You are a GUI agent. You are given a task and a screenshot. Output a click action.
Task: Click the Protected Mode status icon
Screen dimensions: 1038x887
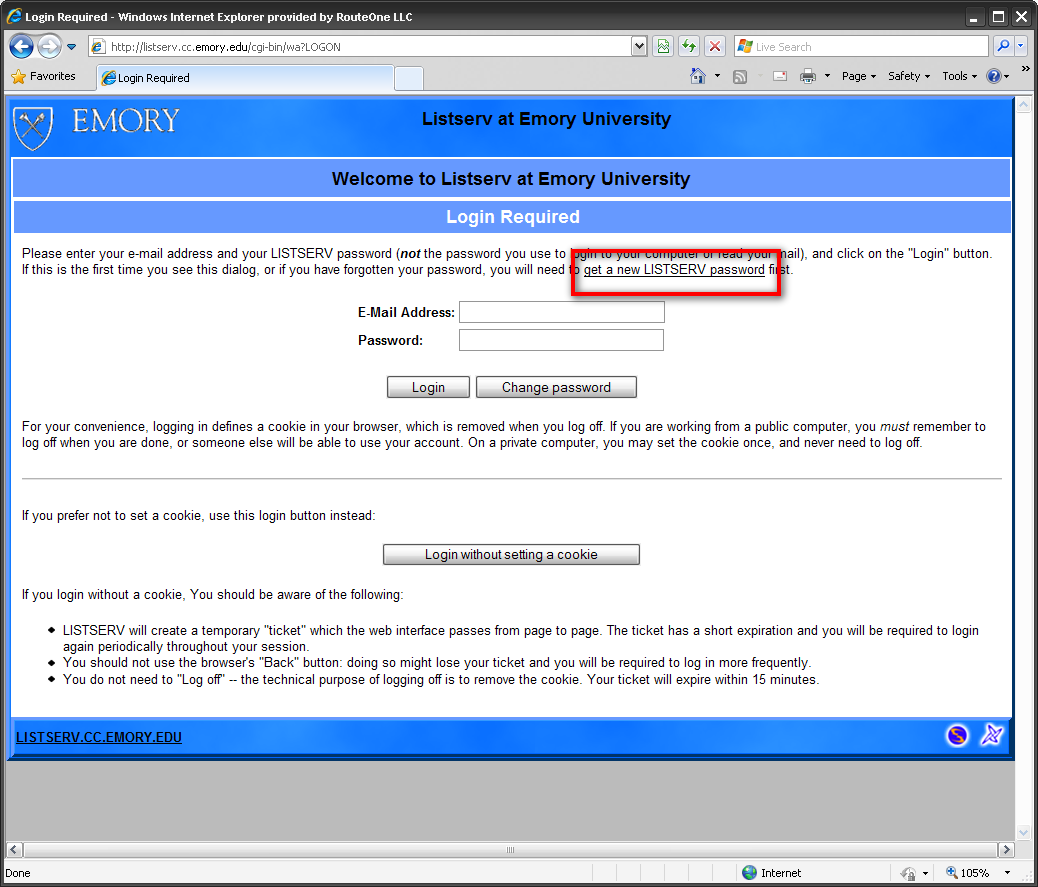pos(908,873)
